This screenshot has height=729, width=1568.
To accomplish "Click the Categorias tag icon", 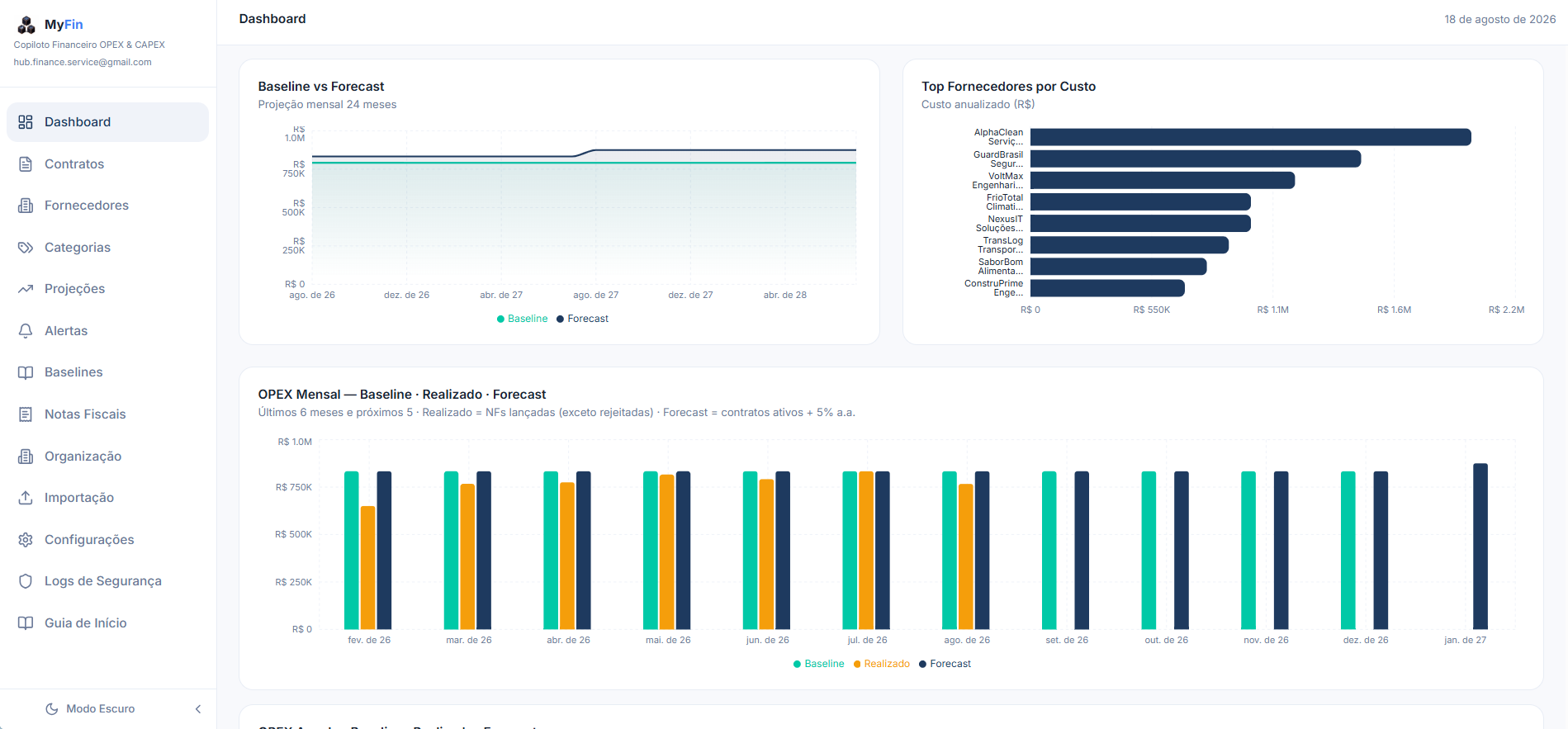I will (x=26, y=248).
